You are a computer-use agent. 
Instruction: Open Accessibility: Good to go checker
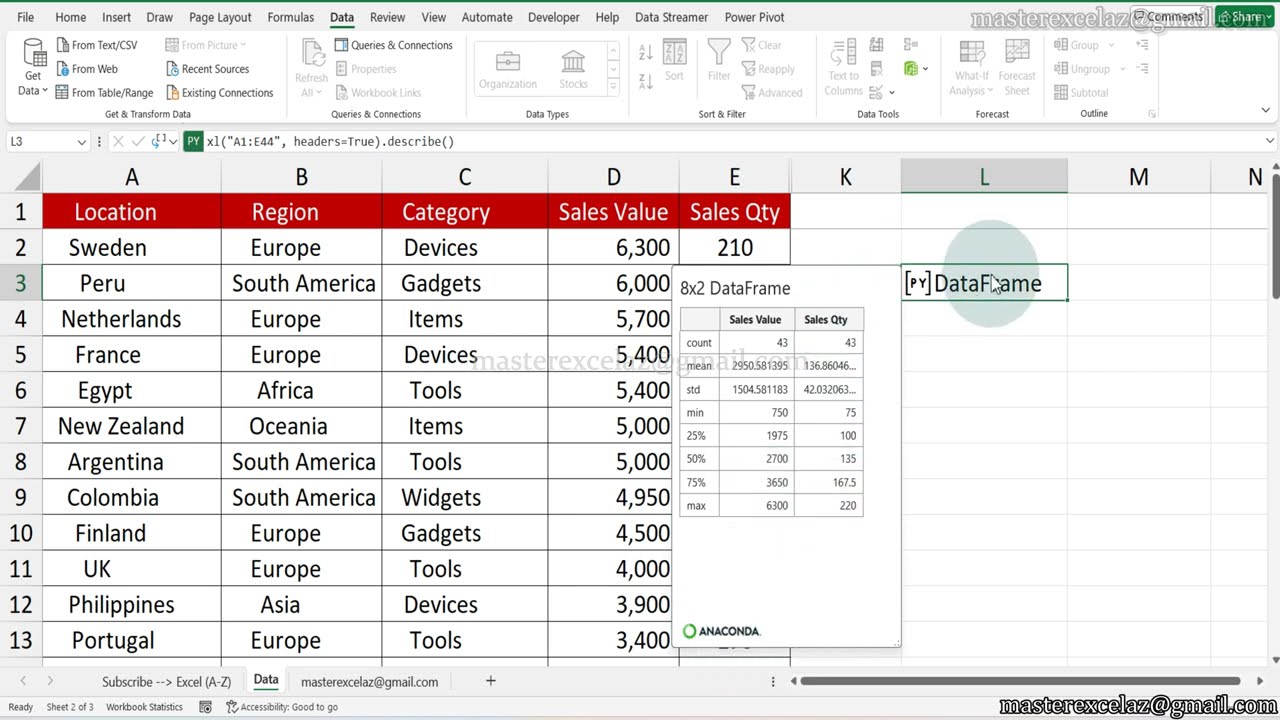coord(282,707)
